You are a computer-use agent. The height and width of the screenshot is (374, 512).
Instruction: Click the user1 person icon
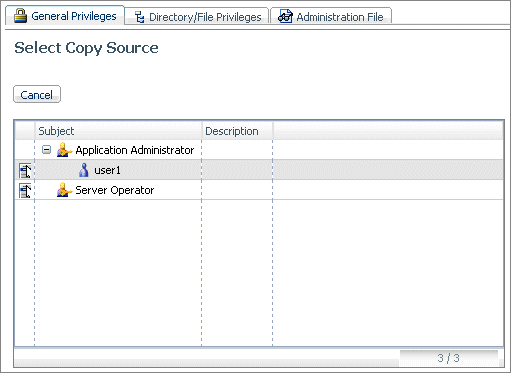coord(84,170)
